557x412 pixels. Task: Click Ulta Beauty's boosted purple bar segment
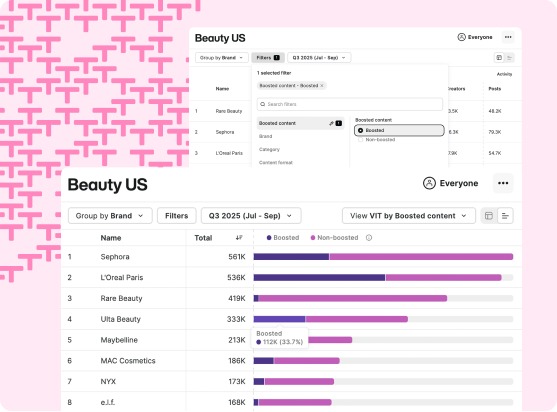pyautogui.click(x=279, y=319)
